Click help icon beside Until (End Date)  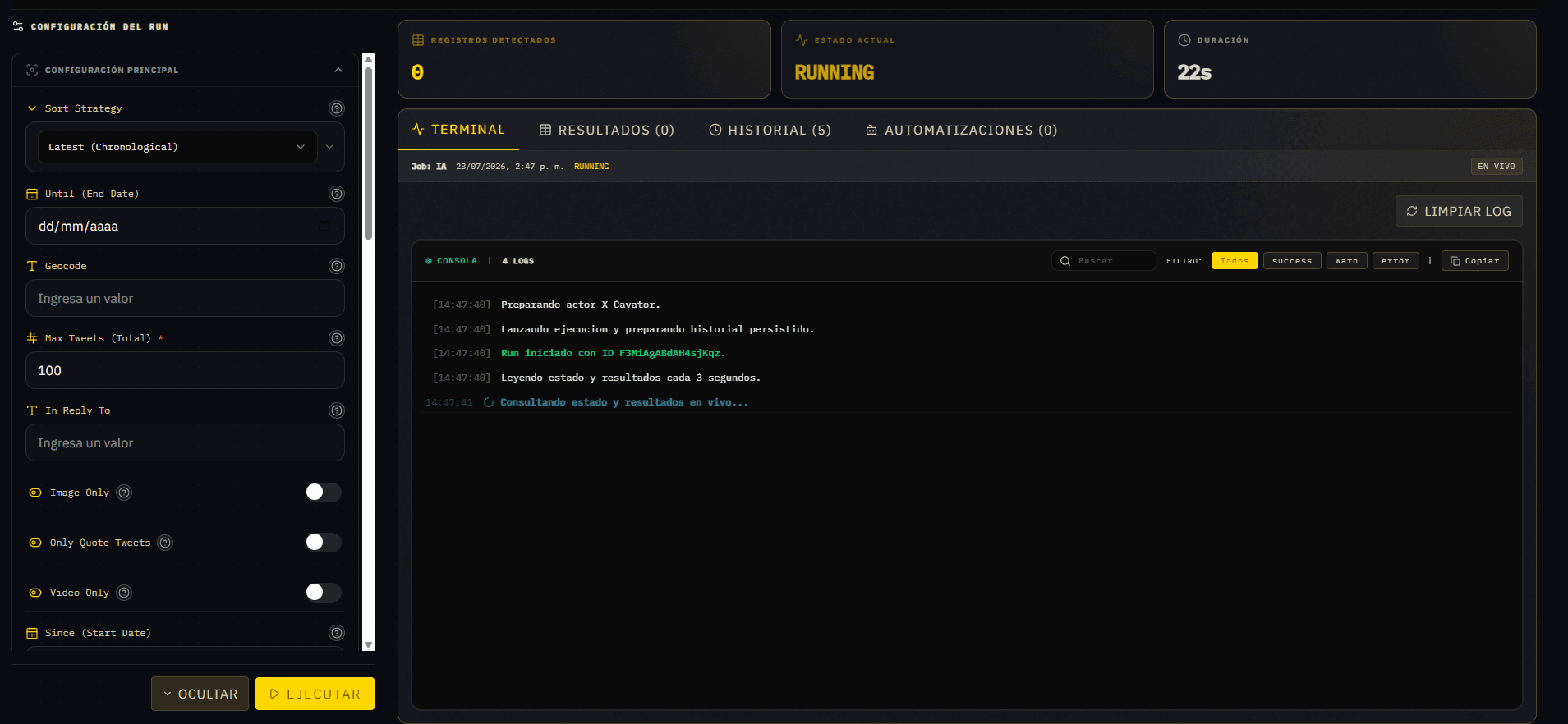337,194
